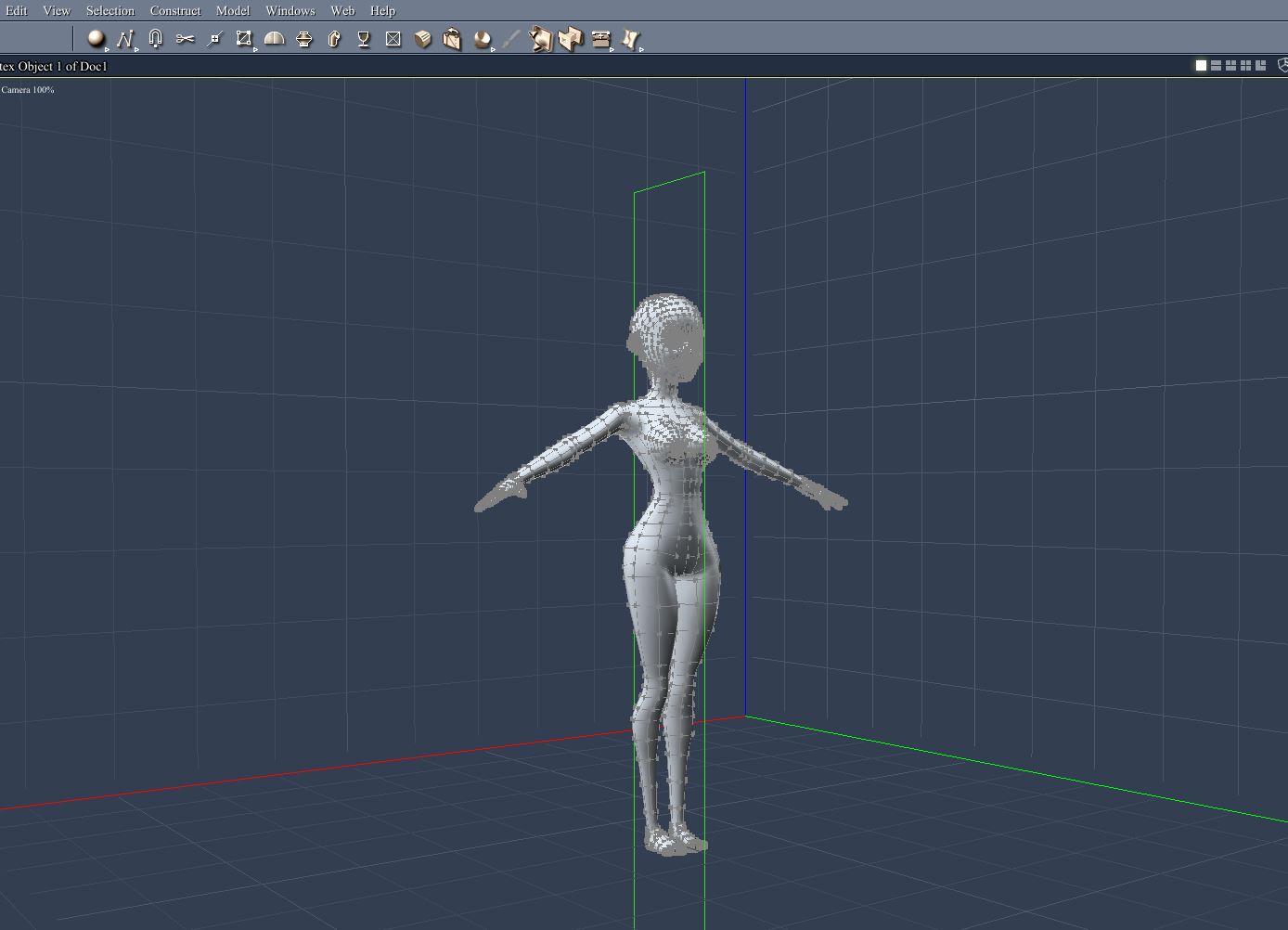The width and height of the screenshot is (1288, 930).
Task: Open the View menu
Action: point(57,10)
